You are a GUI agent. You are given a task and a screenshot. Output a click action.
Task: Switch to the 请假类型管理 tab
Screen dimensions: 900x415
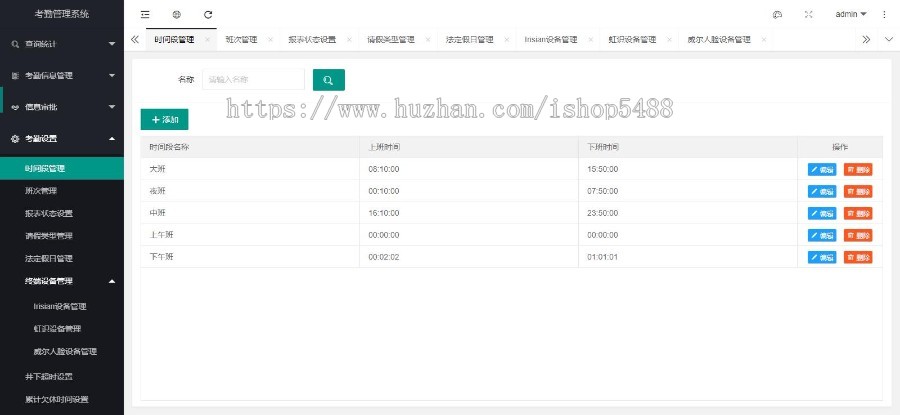tap(391, 40)
